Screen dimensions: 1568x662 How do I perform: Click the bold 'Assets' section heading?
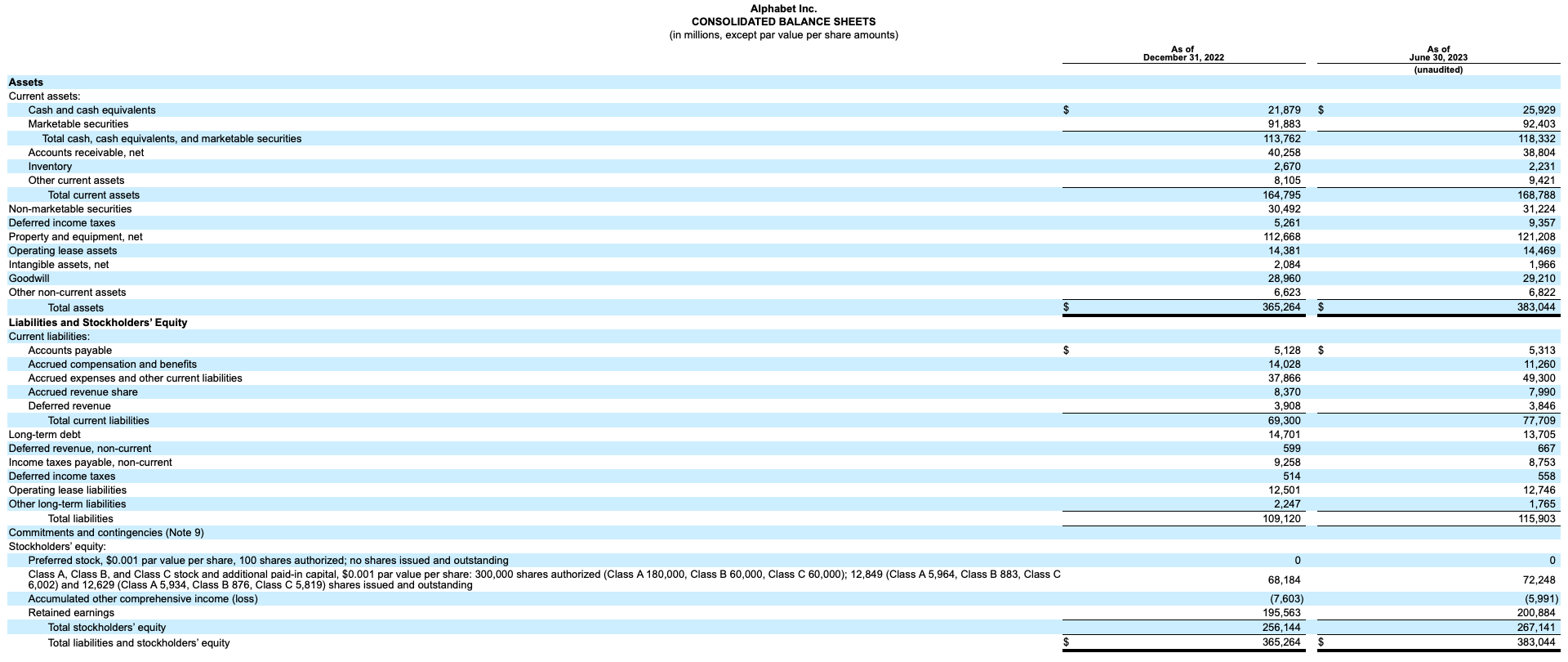pyautogui.click(x=26, y=83)
